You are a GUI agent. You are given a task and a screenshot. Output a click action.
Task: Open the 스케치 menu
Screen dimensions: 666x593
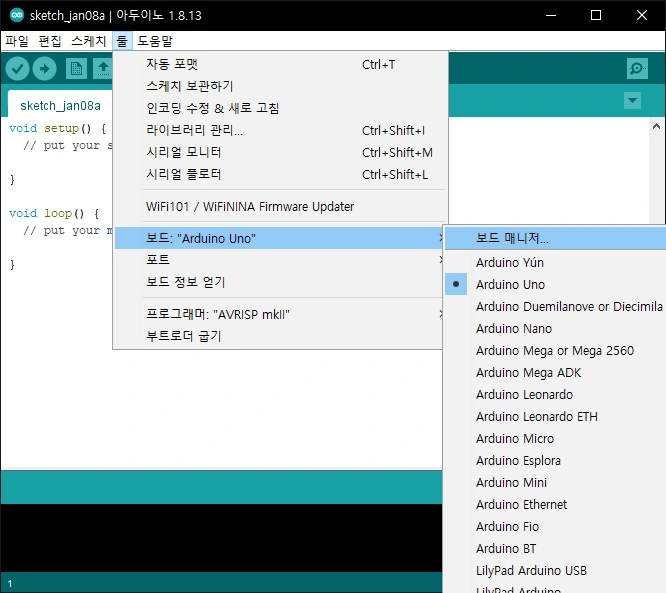[89, 41]
